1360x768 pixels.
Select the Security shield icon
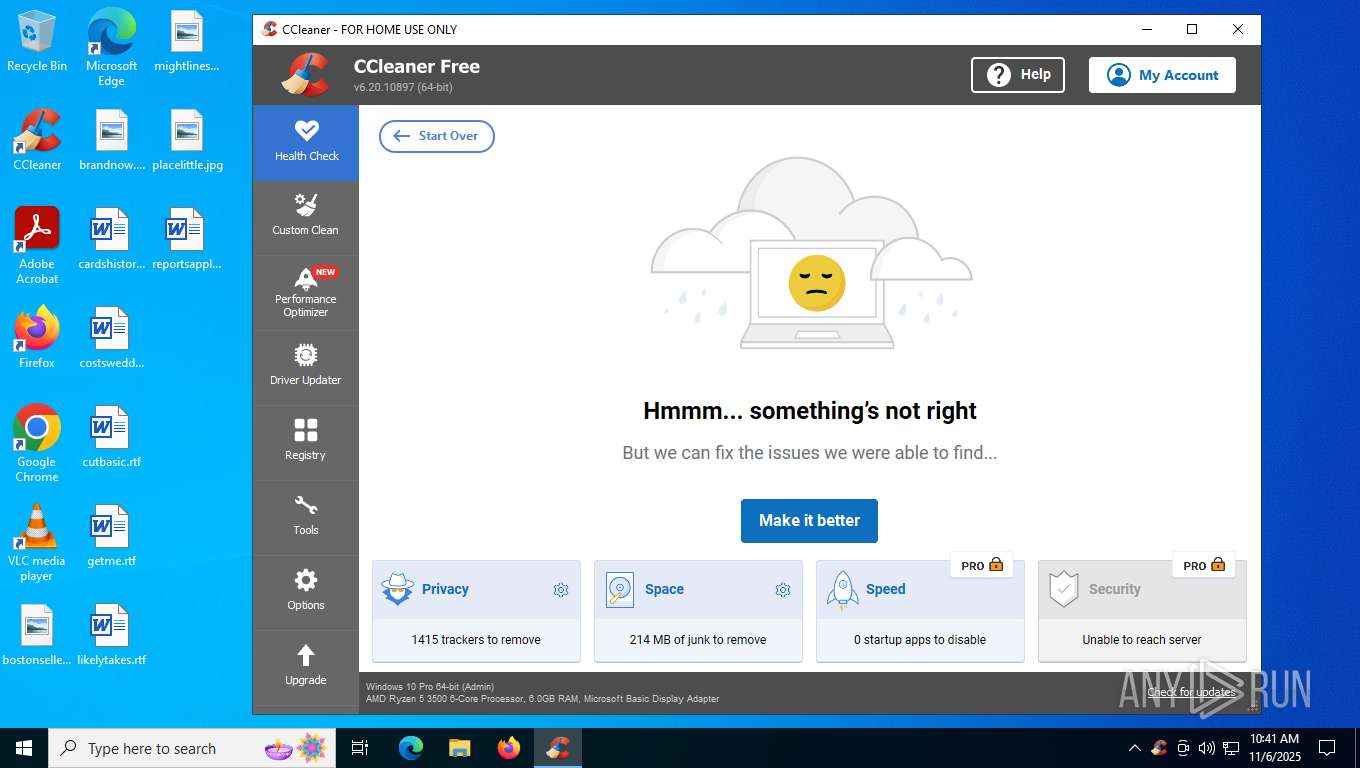1064,590
